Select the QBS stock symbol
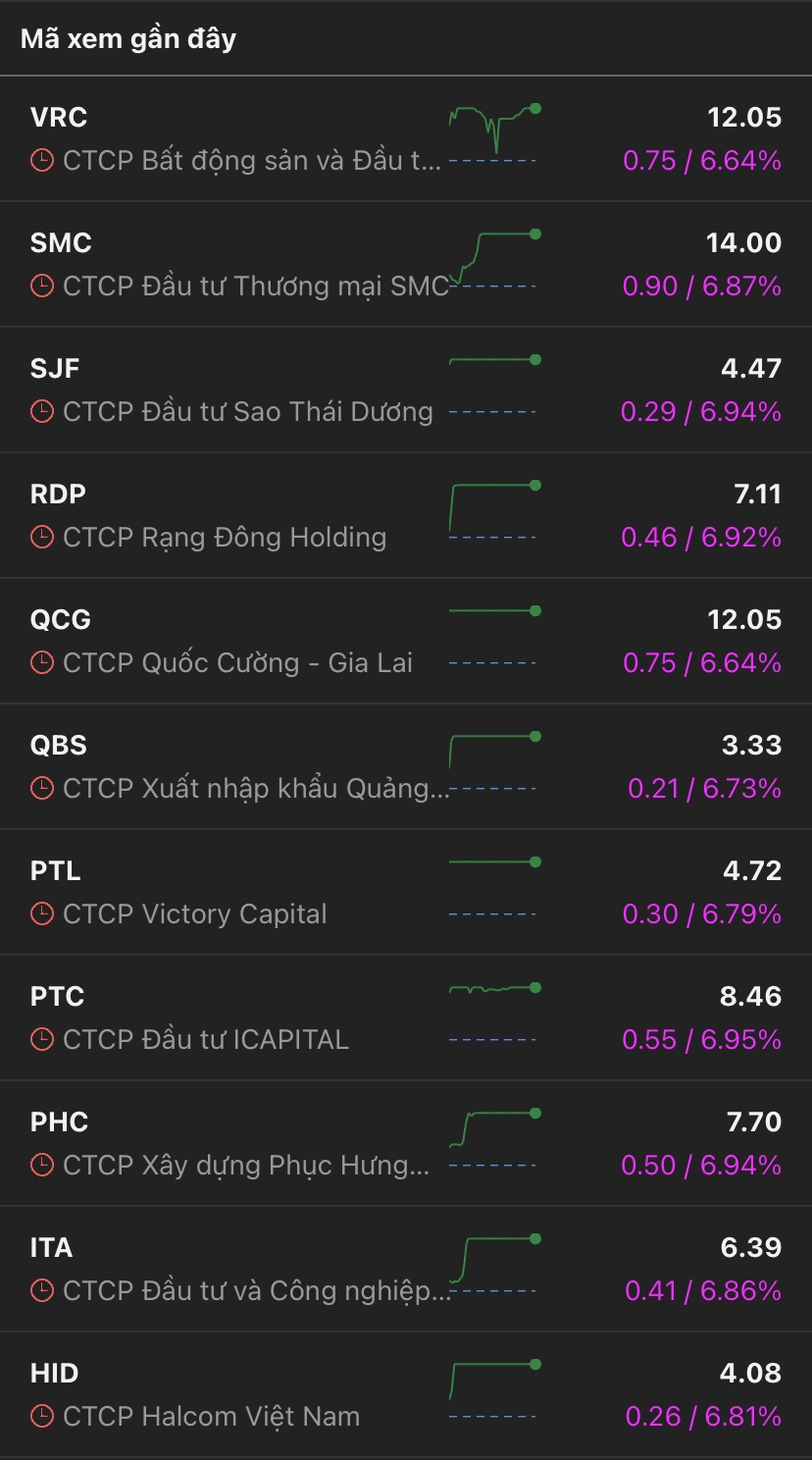The image size is (812, 1460). pyautogui.click(x=59, y=745)
